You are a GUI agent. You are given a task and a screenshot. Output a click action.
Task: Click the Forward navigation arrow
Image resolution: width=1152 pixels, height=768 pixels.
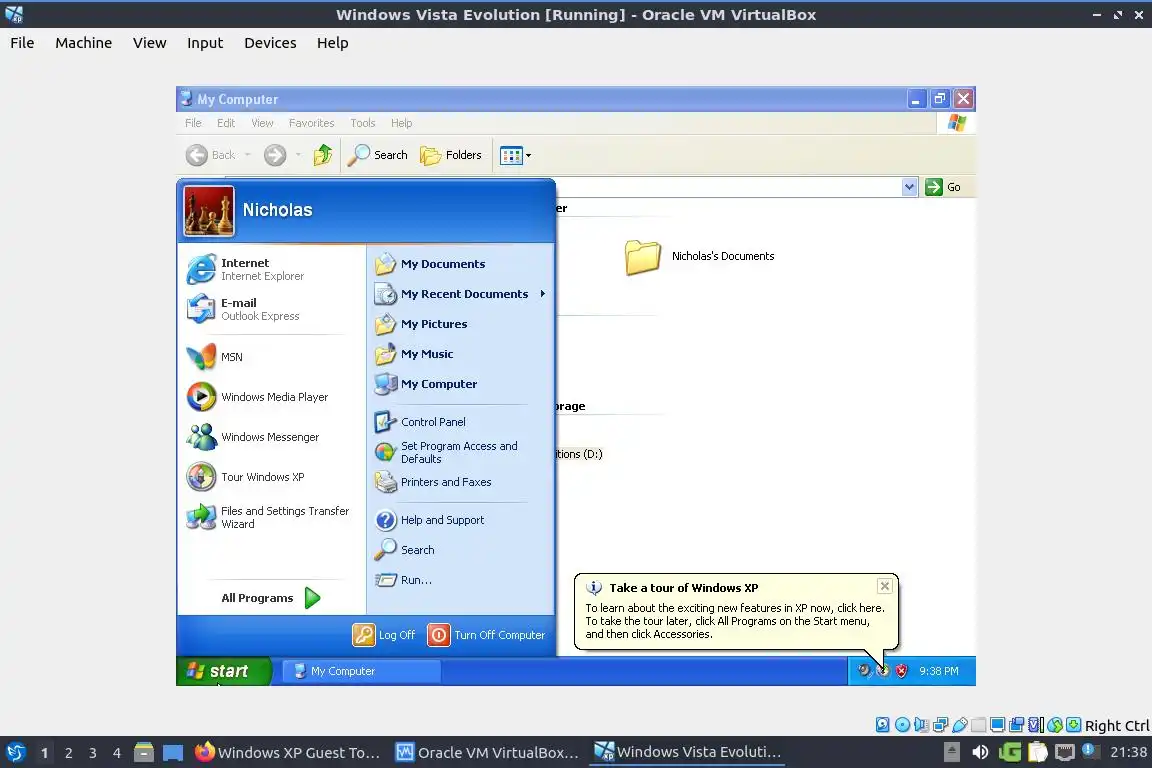275,155
